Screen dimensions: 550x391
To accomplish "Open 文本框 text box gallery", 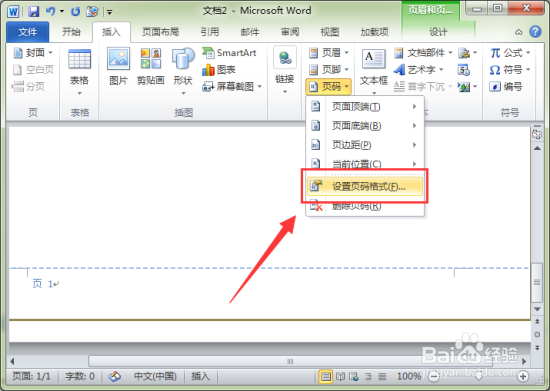I will tap(374, 71).
